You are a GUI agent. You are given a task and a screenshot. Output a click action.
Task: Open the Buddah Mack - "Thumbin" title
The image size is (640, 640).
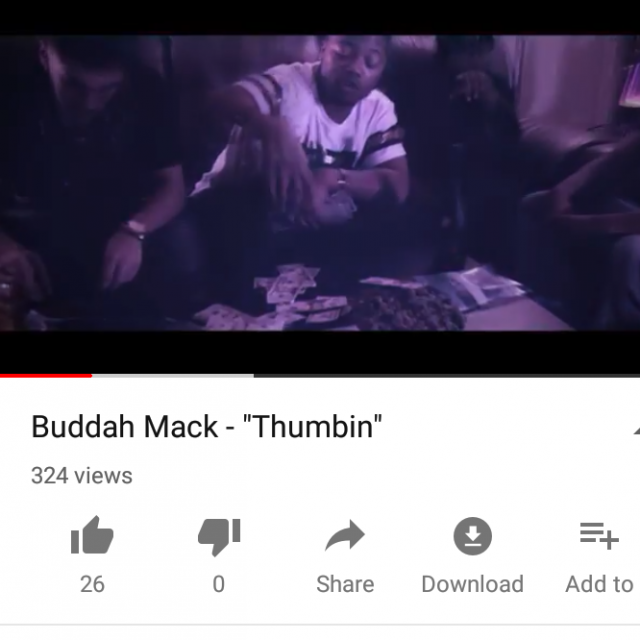click(x=207, y=427)
